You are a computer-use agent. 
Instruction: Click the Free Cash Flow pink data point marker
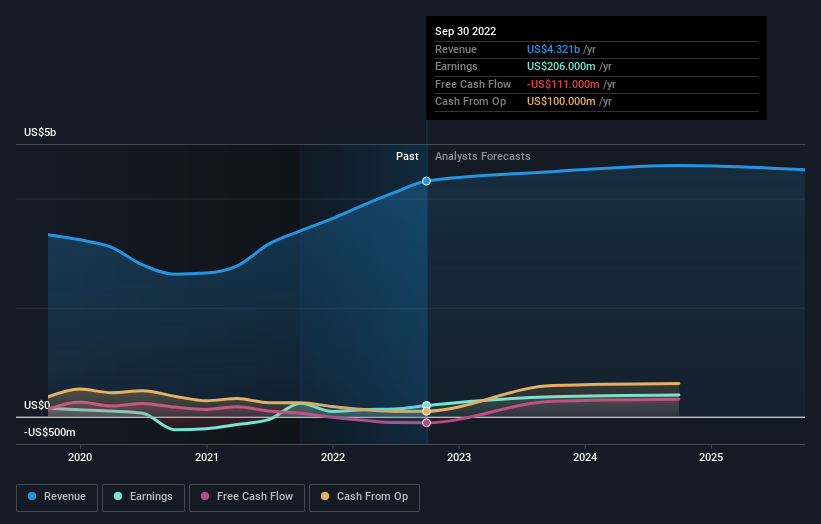pos(427,423)
